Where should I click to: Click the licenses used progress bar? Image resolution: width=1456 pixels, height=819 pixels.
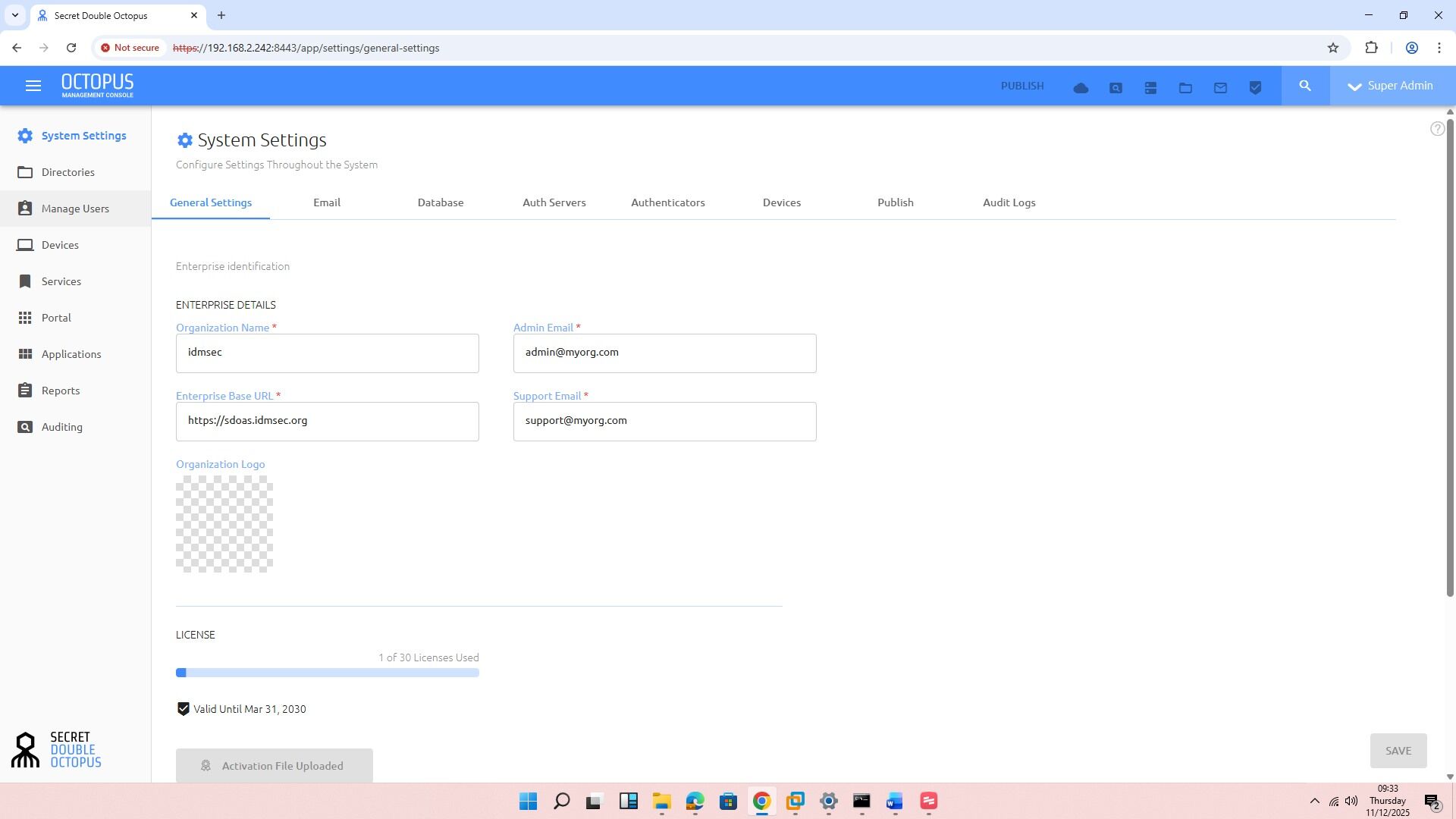click(x=328, y=673)
